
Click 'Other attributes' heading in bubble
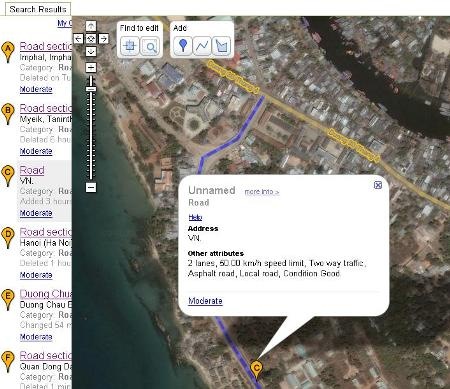click(216, 253)
